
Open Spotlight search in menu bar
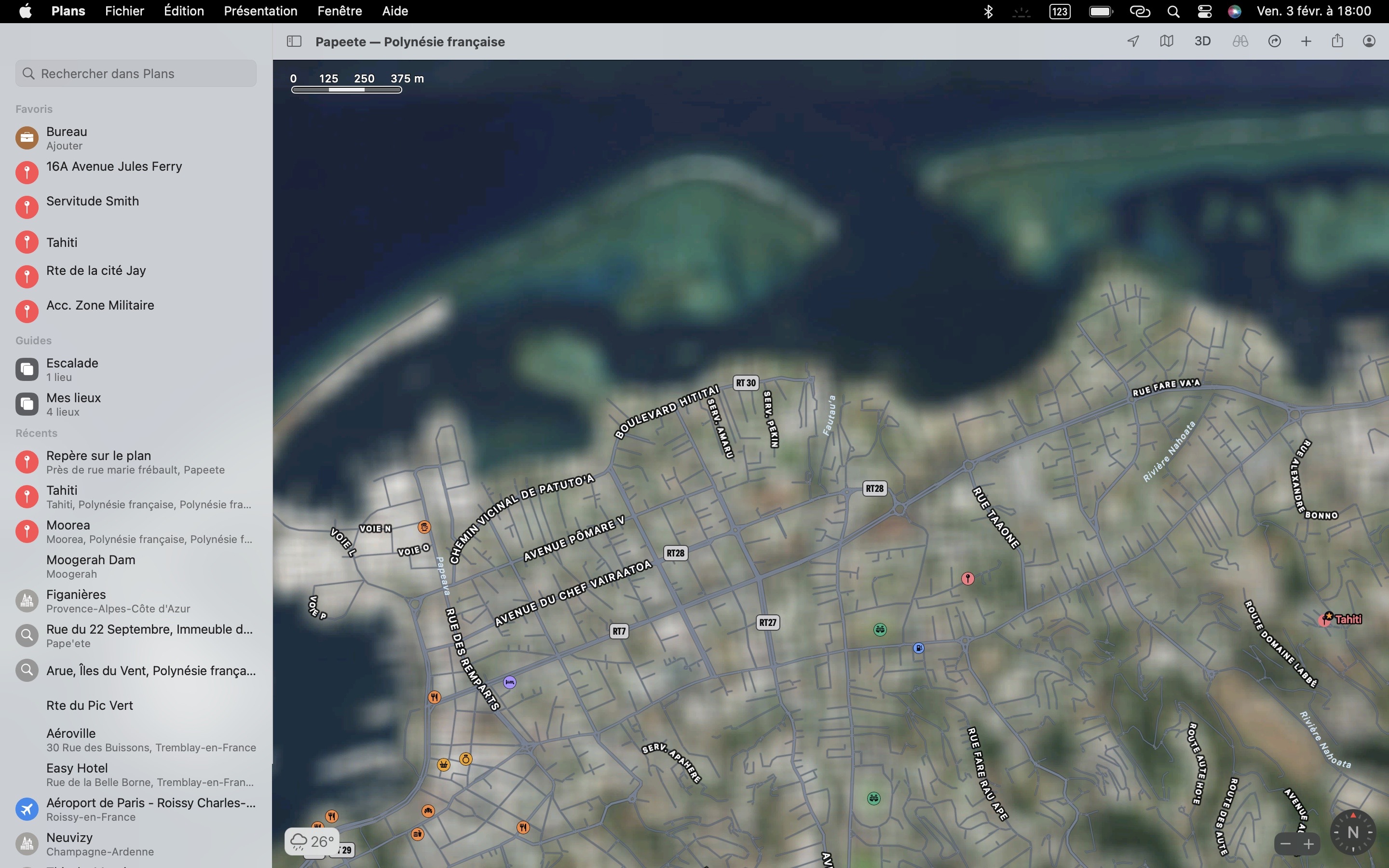[x=1173, y=12]
